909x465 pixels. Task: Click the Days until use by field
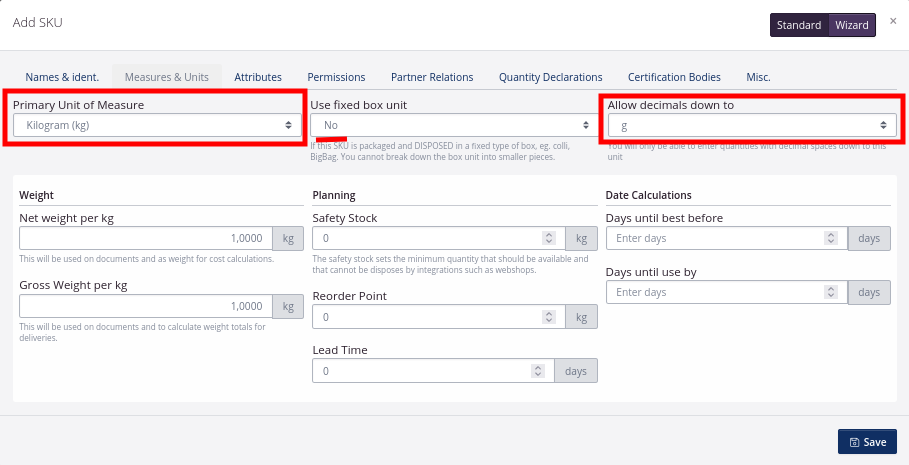click(717, 292)
